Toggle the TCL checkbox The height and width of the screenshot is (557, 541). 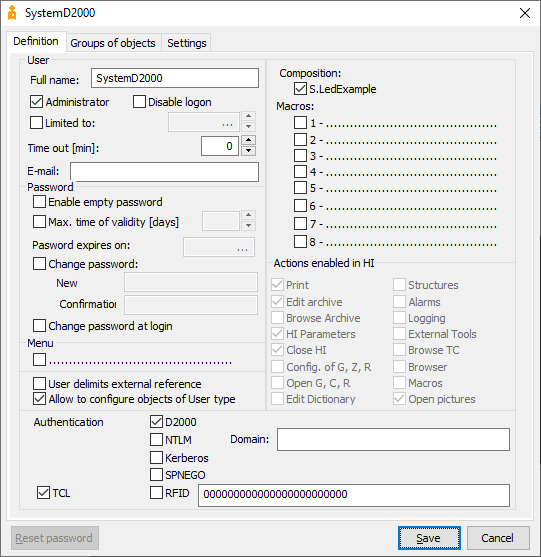(x=43, y=493)
